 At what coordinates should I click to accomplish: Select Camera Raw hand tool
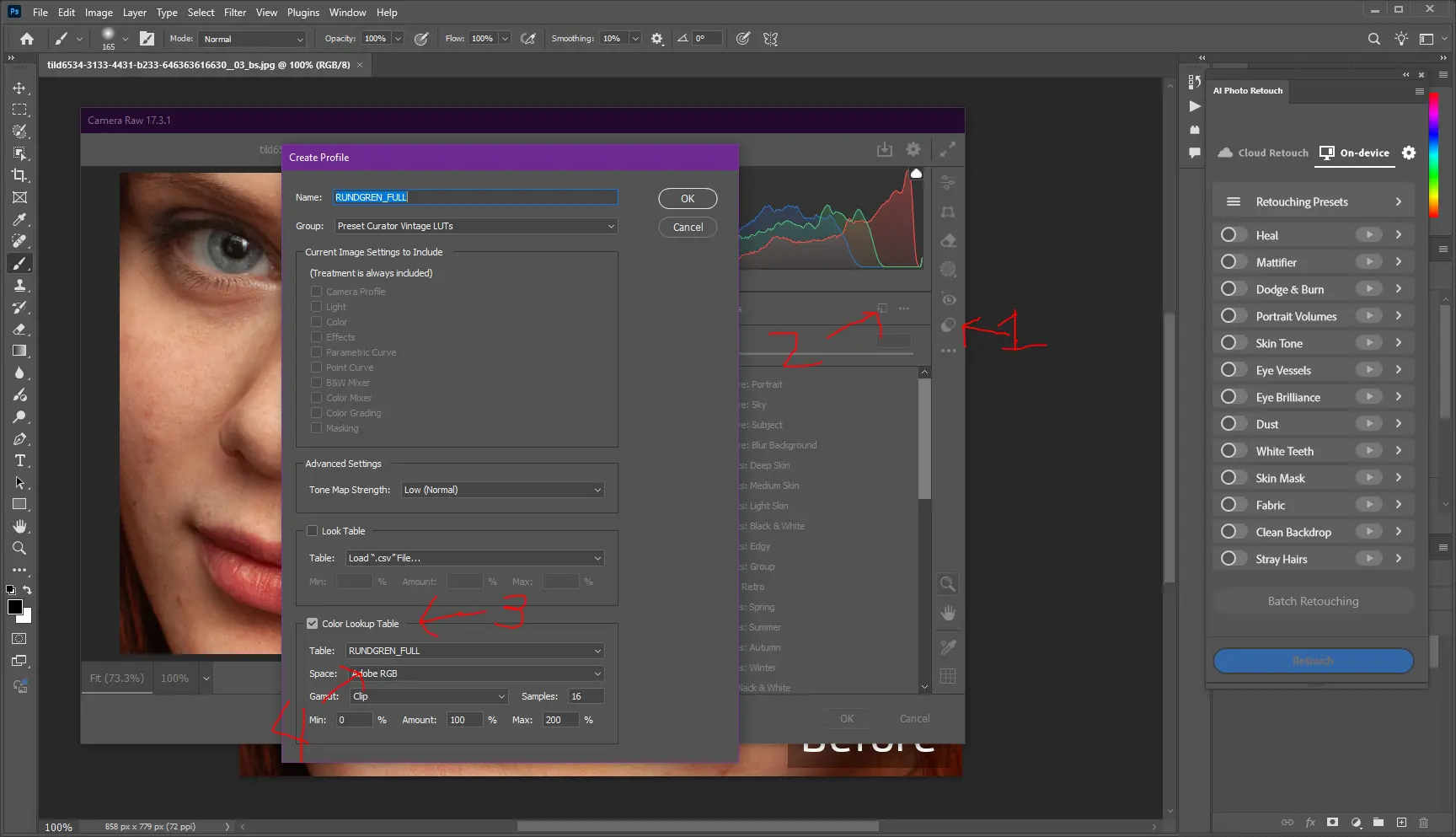[948, 614]
